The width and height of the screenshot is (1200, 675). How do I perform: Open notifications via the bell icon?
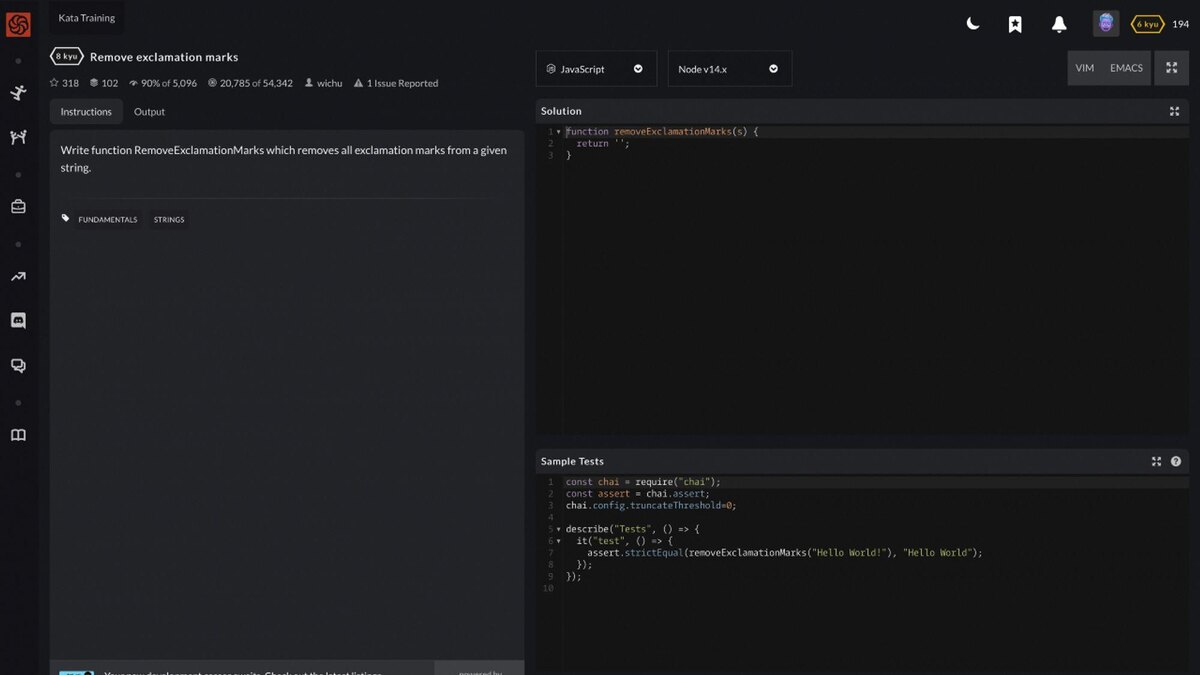coord(1058,22)
